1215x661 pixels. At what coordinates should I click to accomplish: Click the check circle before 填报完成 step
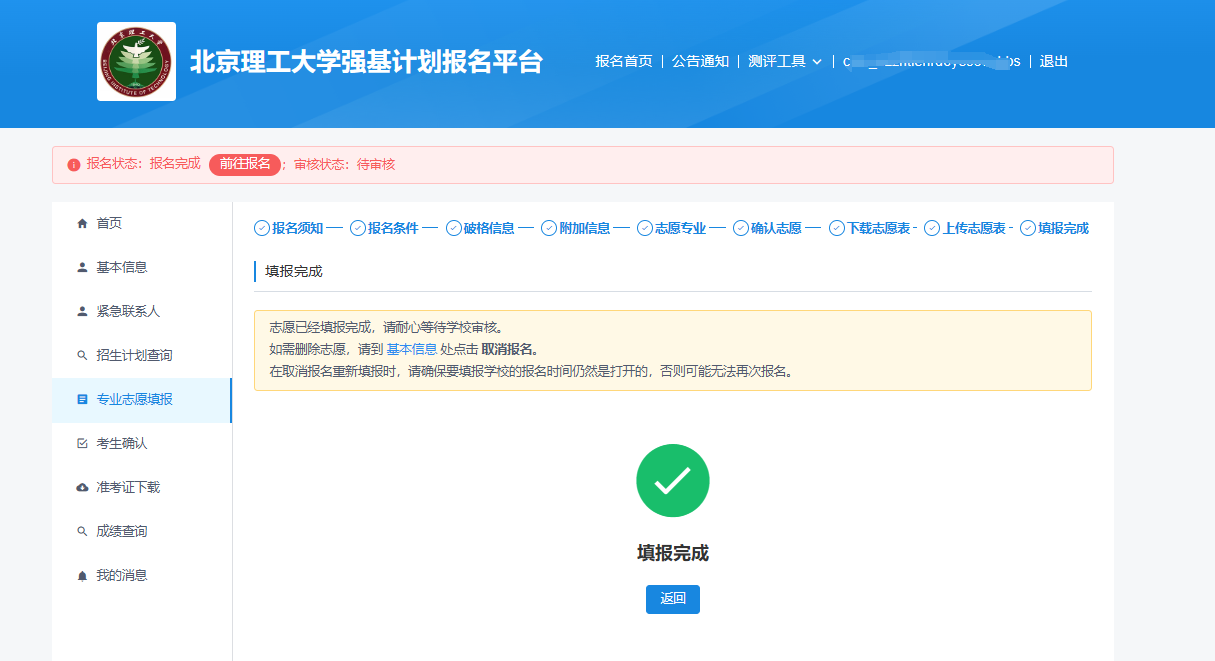[1028, 228]
